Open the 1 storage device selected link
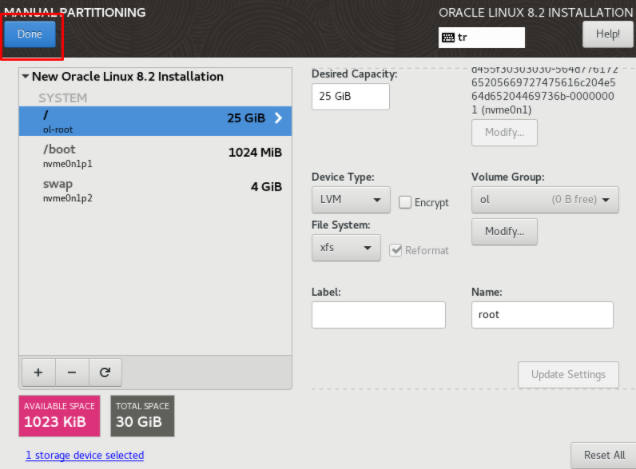 [85, 455]
